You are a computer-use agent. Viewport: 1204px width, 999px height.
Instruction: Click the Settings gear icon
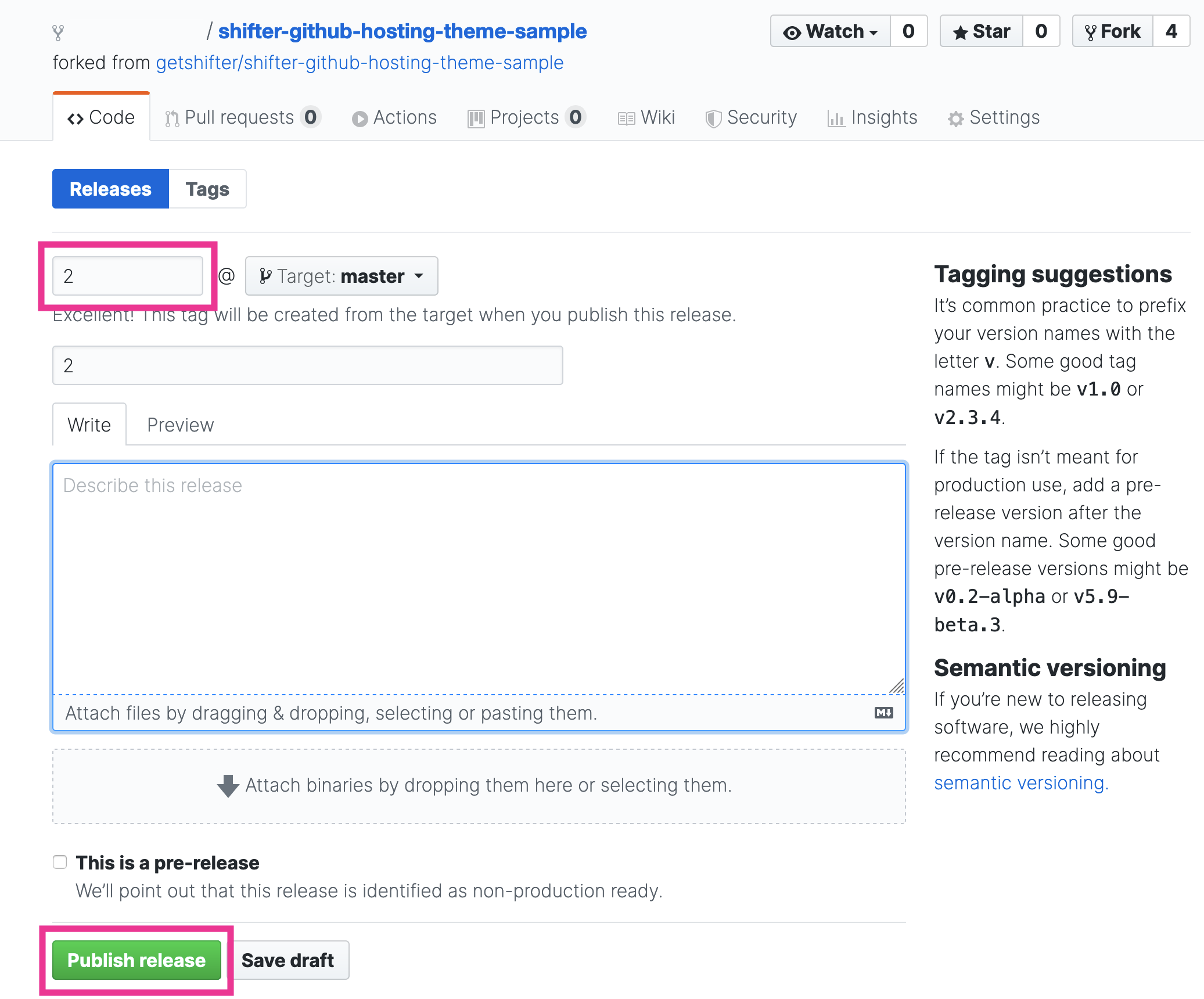pyautogui.click(x=956, y=118)
